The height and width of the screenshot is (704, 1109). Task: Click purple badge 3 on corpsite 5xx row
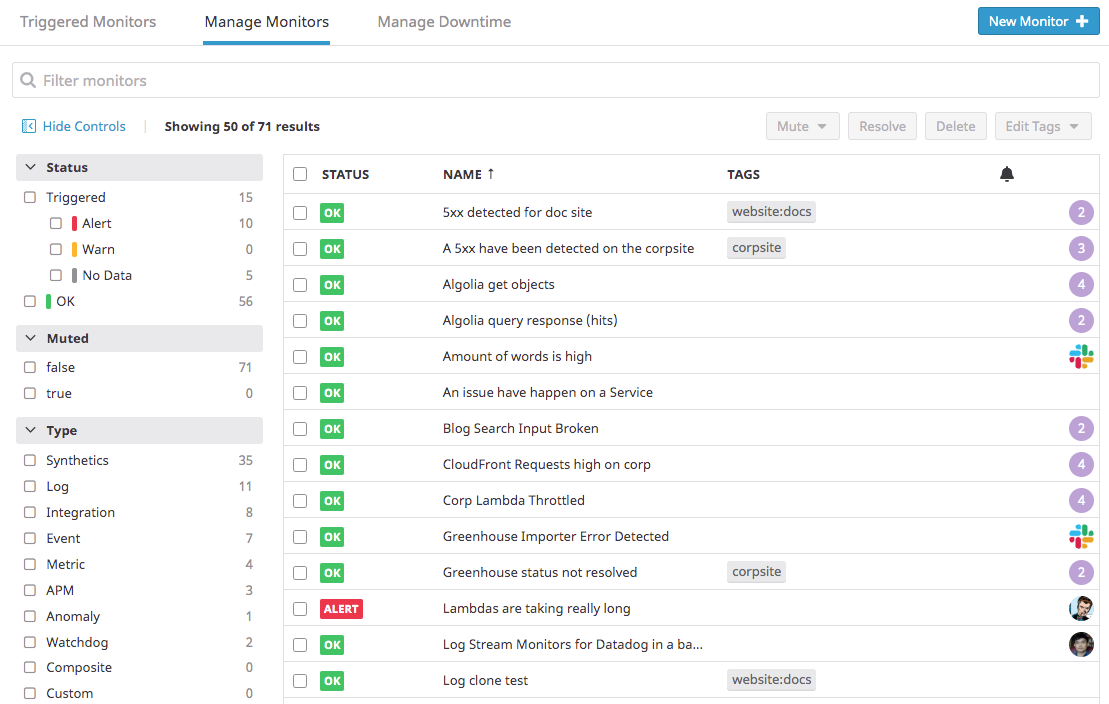(x=1081, y=248)
